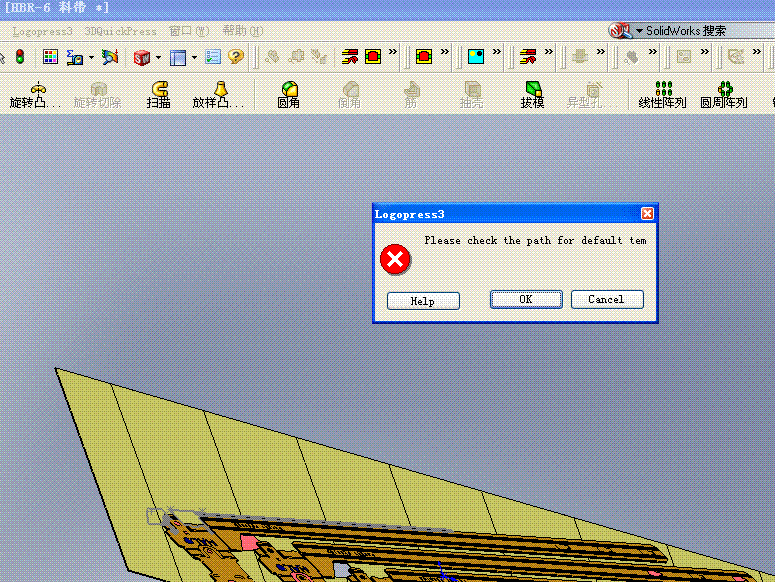Click Cancel in the Logopress3 dialog
The height and width of the screenshot is (582, 775).
coord(607,299)
